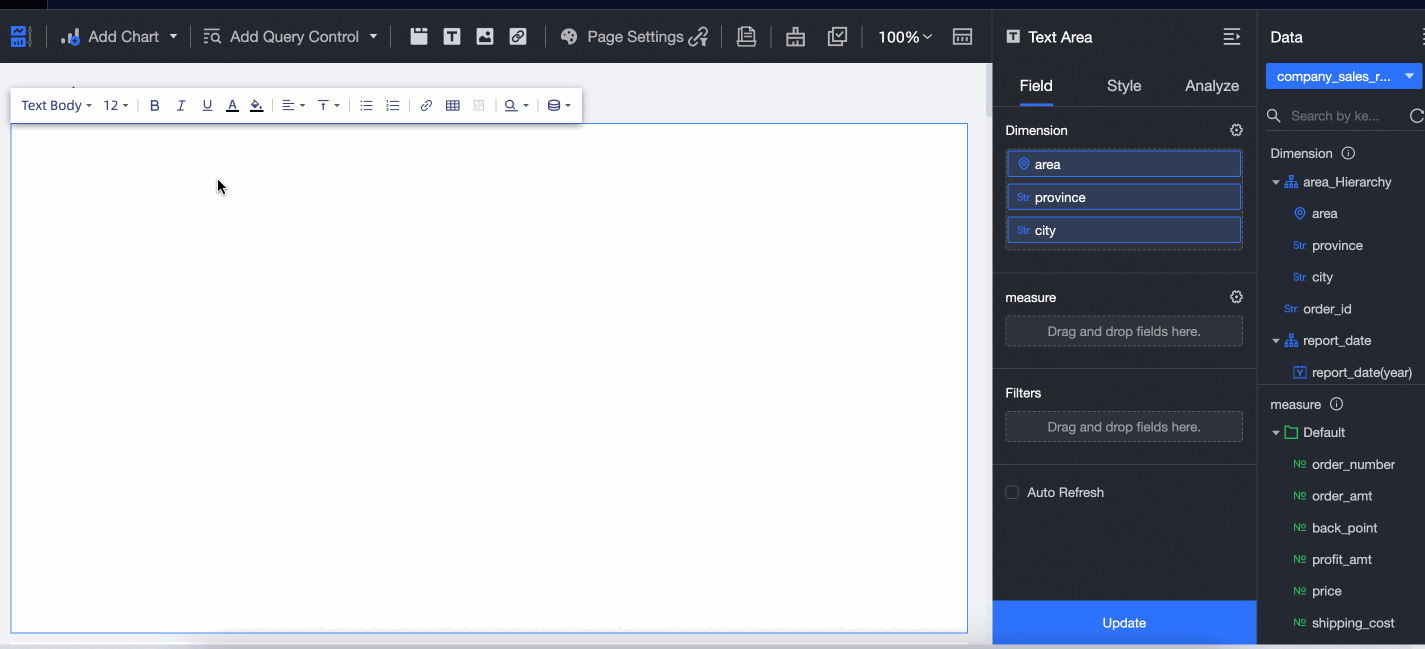Viewport: 1425px width, 649px height.
Task: Insert a Text widget from the toolbar
Action: [452, 36]
